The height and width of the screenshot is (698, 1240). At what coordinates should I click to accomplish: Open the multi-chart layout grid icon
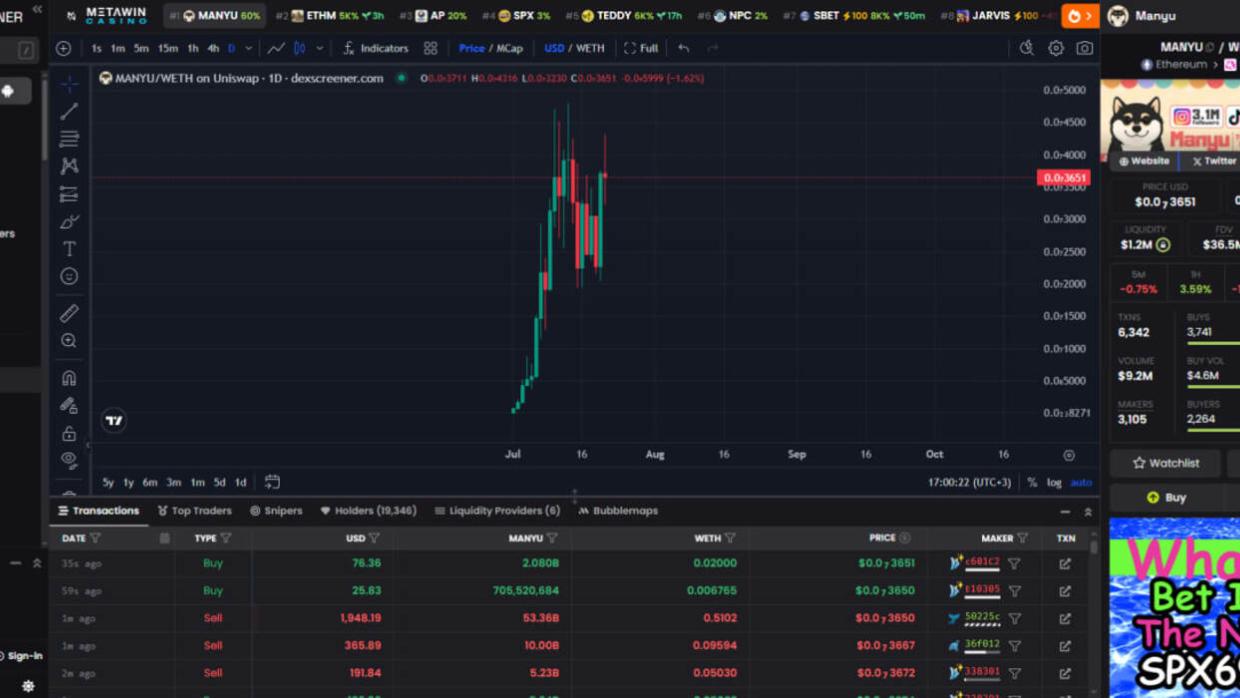click(x=430, y=48)
